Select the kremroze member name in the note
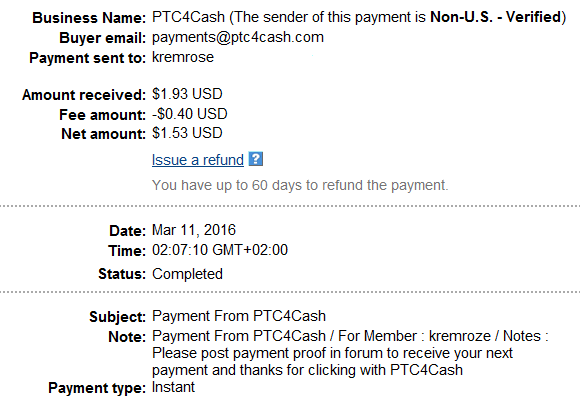The image size is (580, 403). (x=459, y=336)
